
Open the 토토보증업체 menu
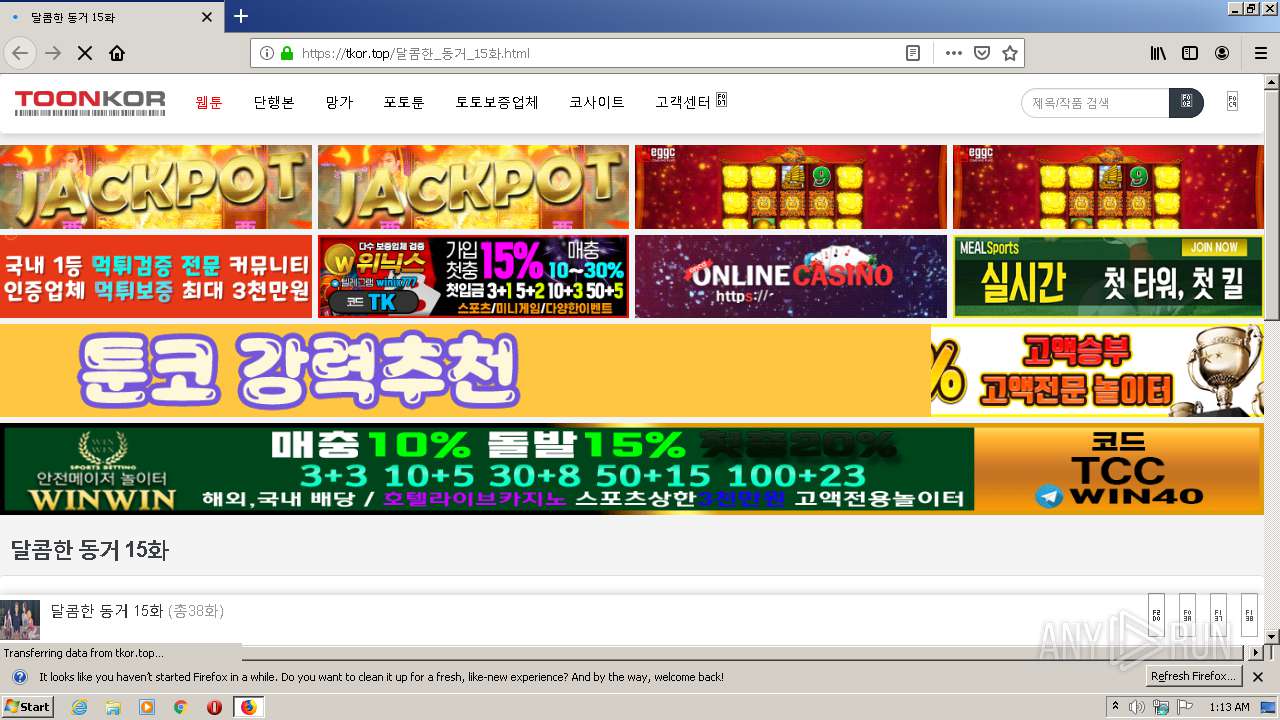click(497, 102)
